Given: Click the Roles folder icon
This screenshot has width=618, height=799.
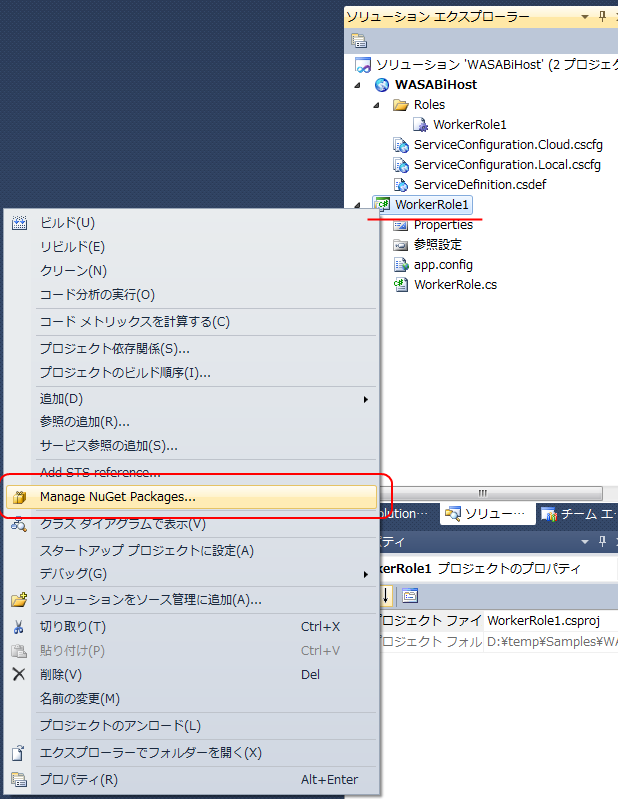Looking at the screenshot, I should [x=401, y=105].
